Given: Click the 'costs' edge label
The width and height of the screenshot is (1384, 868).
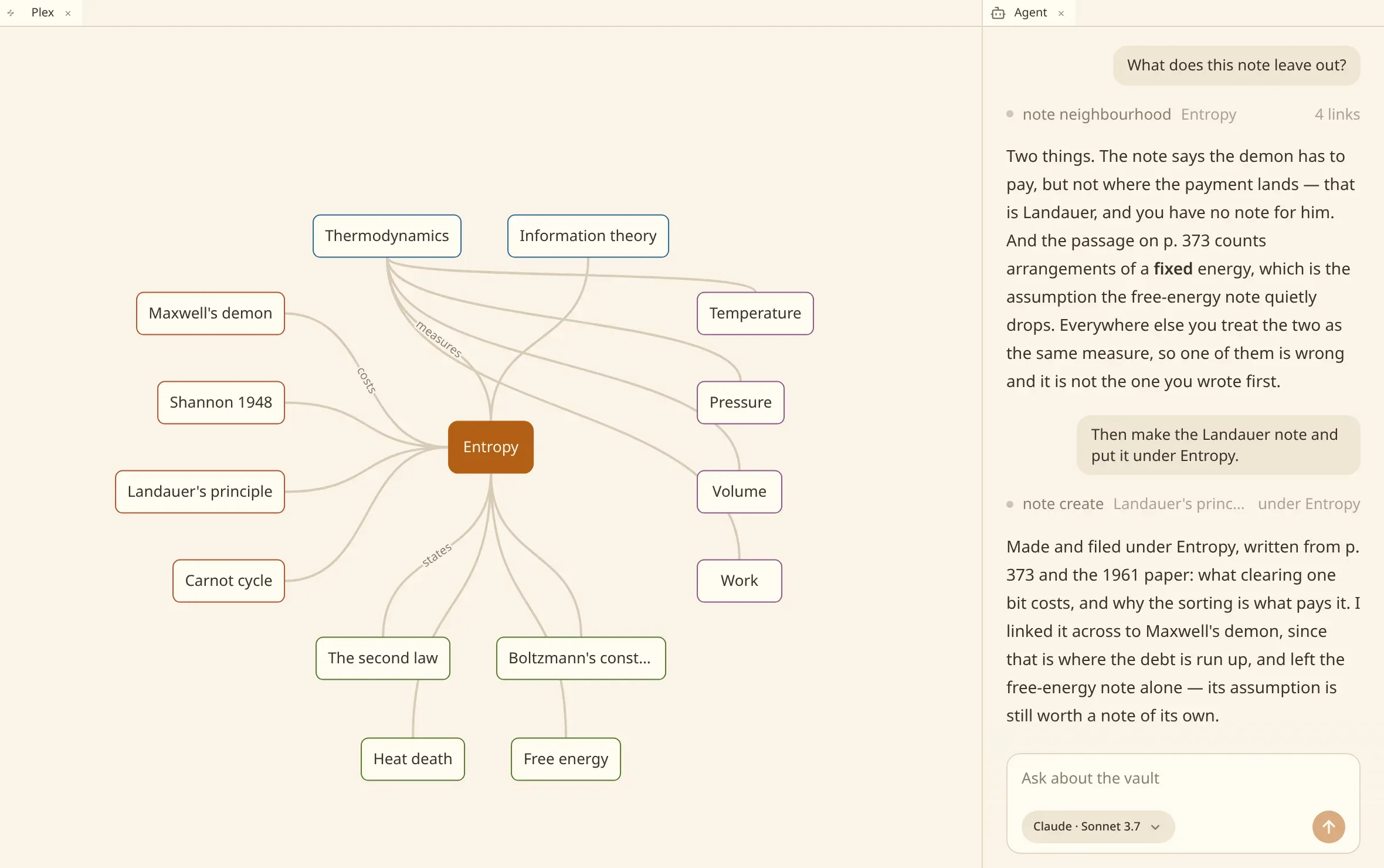Looking at the screenshot, I should [367, 380].
